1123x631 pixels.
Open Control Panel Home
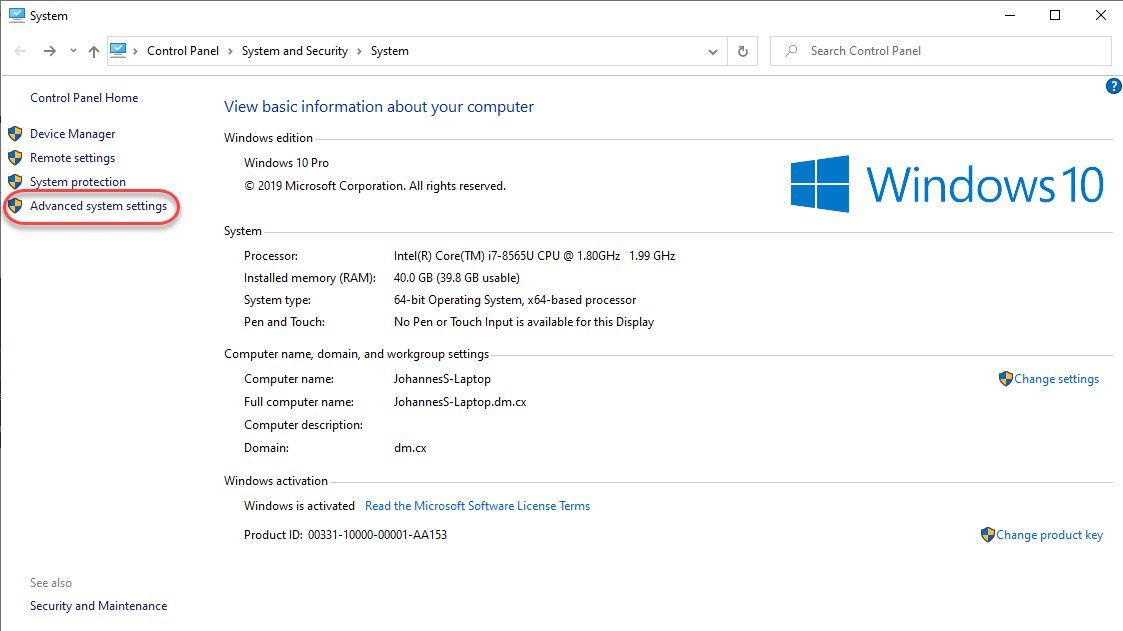click(84, 98)
